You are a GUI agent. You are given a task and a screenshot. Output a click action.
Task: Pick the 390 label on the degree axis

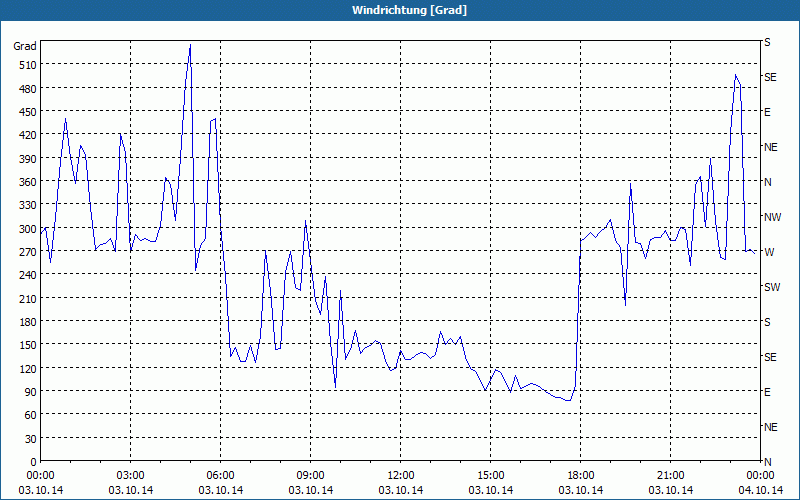click(x=28, y=159)
